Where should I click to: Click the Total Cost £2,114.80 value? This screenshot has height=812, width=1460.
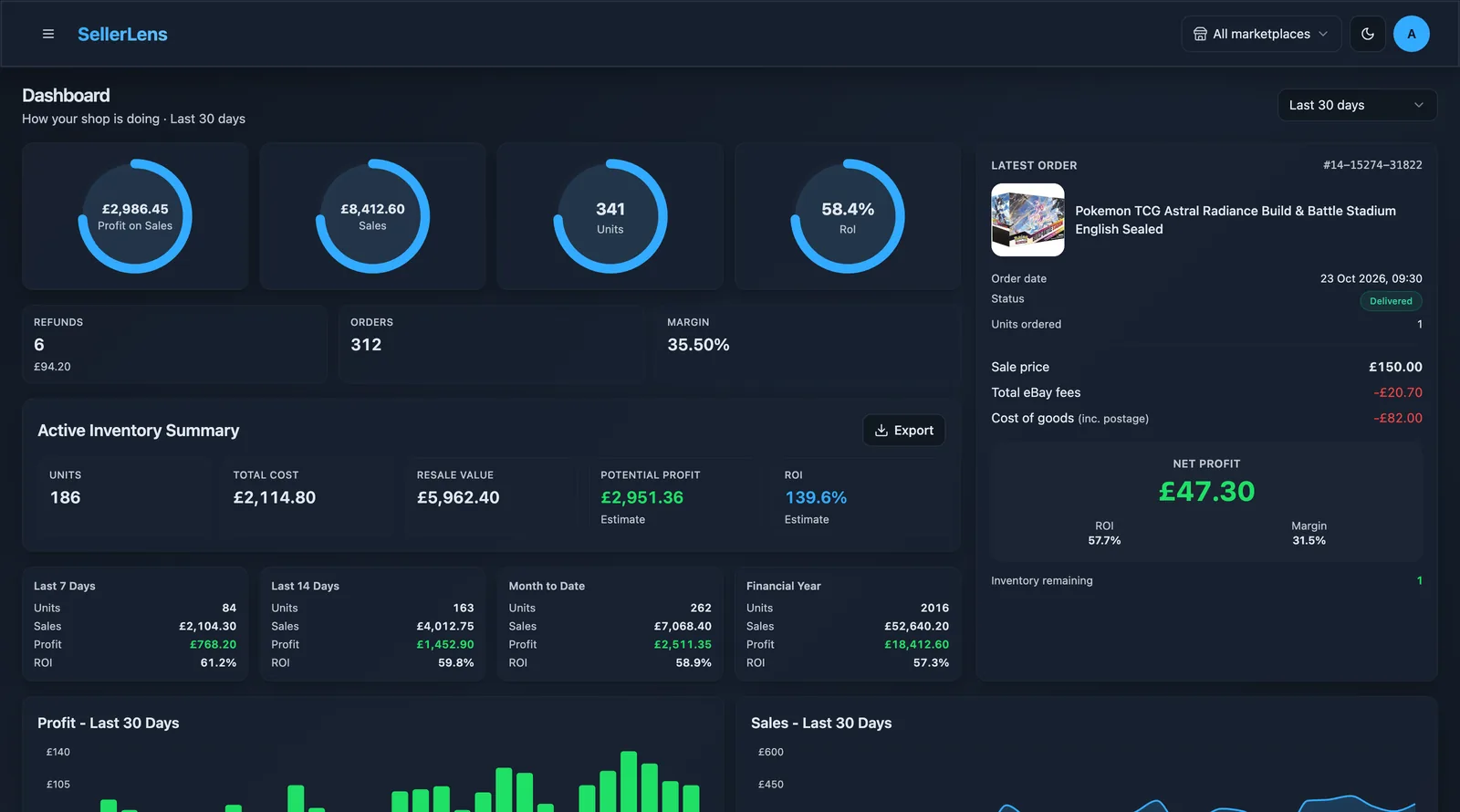(x=275, y=497)
